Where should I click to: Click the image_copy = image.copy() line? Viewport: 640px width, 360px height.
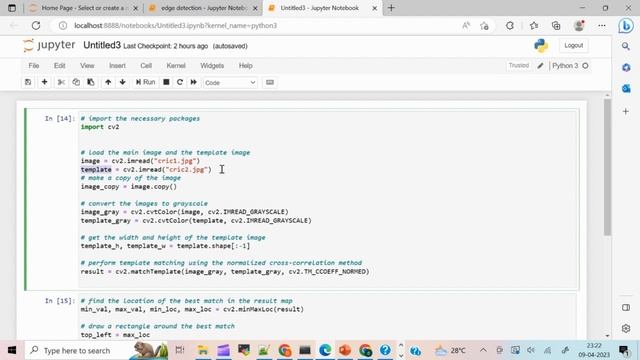tap(129, 187)
